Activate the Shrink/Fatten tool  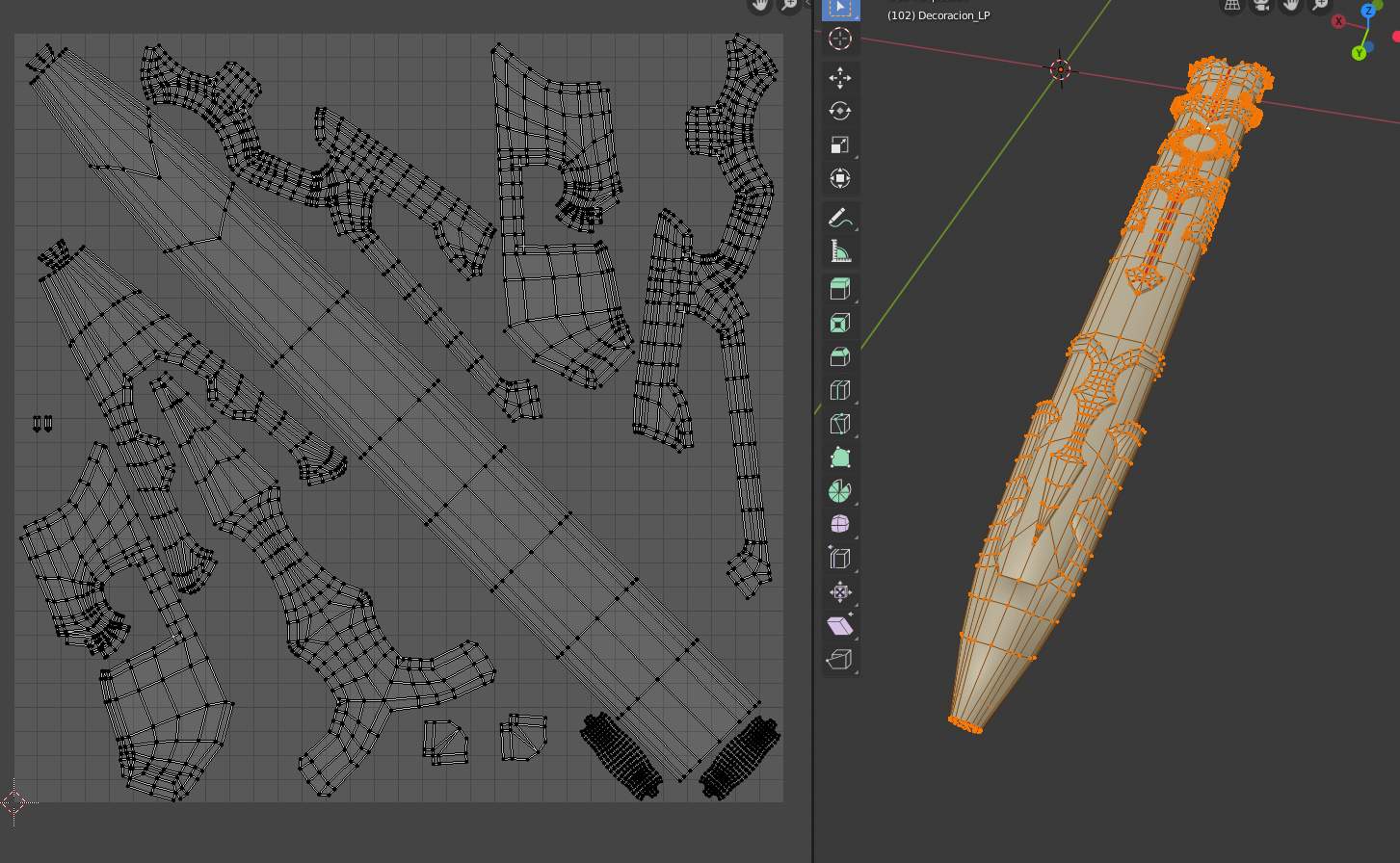point(840,592)
